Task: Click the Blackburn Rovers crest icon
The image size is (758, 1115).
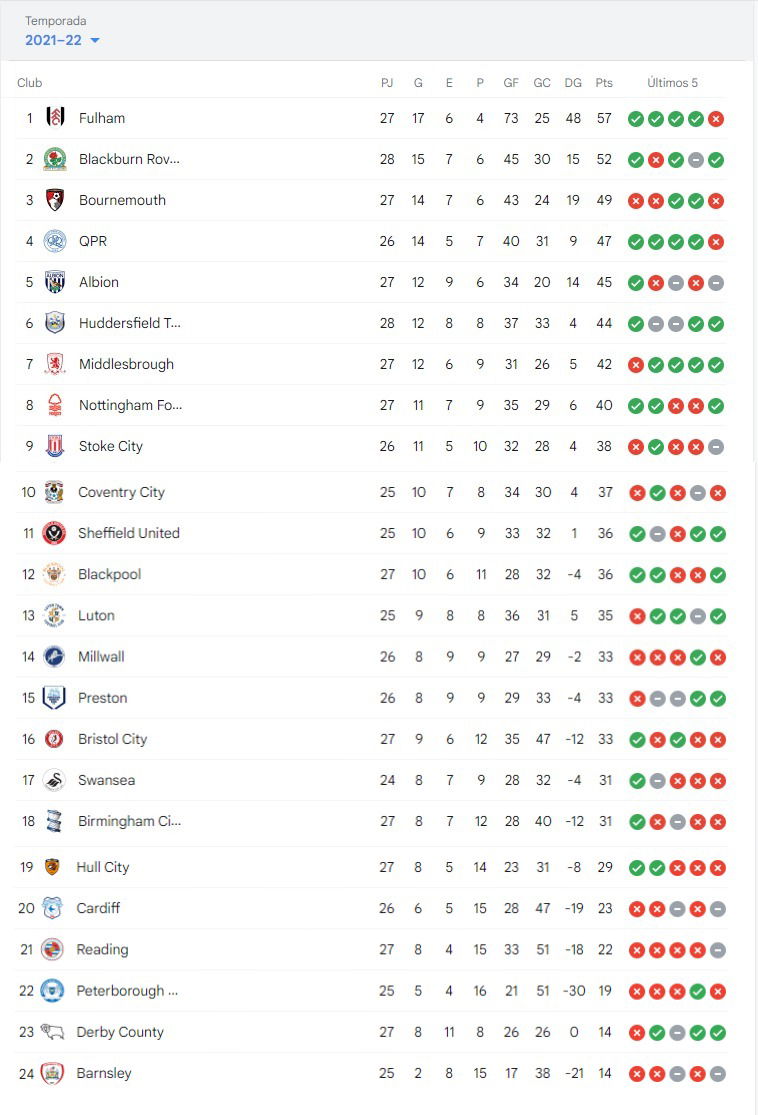Action: [x=55, y=159]
